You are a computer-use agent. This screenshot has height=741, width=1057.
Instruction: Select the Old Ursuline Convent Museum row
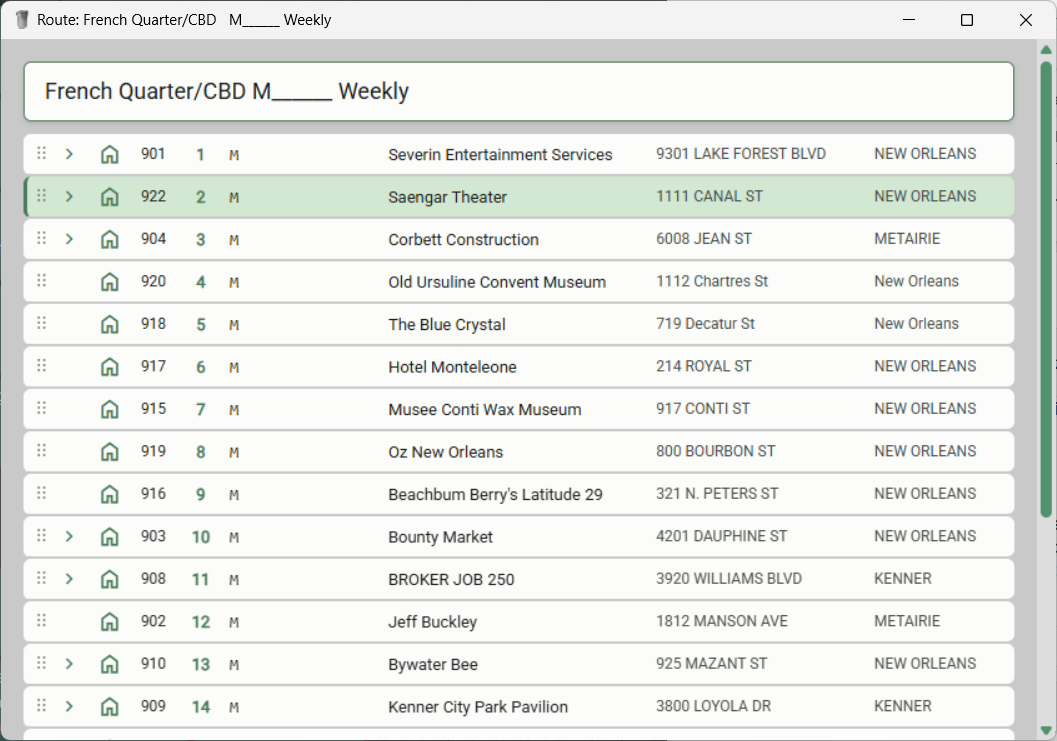(496, 282)
